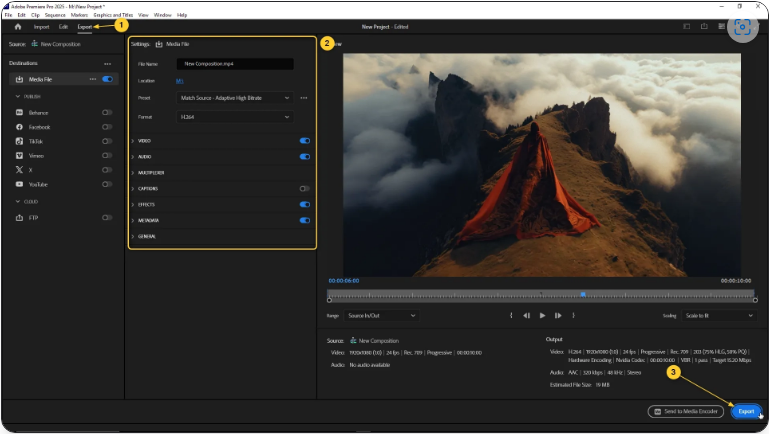Open the Window menu
This screenshot has width=769, height=434.
tap(162, 15)
